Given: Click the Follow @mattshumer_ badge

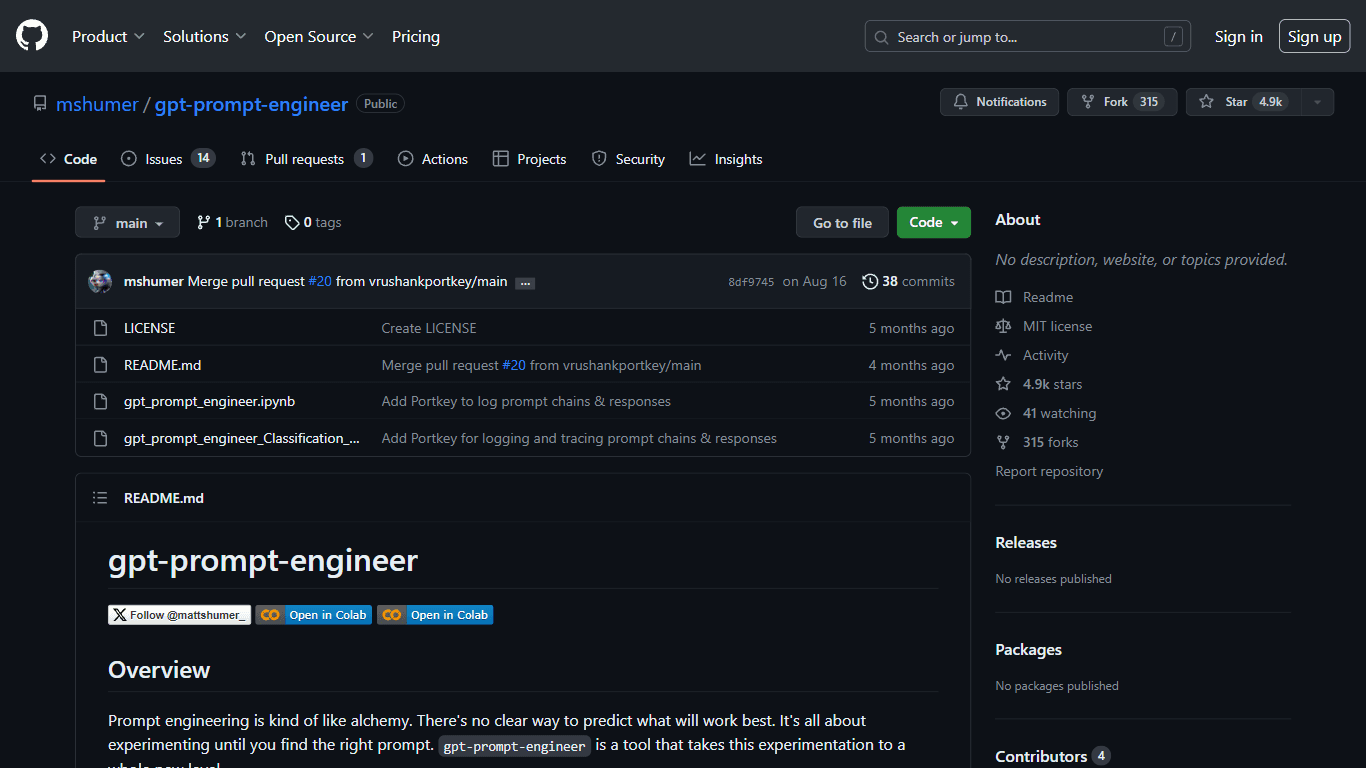Looking at the screenshot, I should 180,615.
